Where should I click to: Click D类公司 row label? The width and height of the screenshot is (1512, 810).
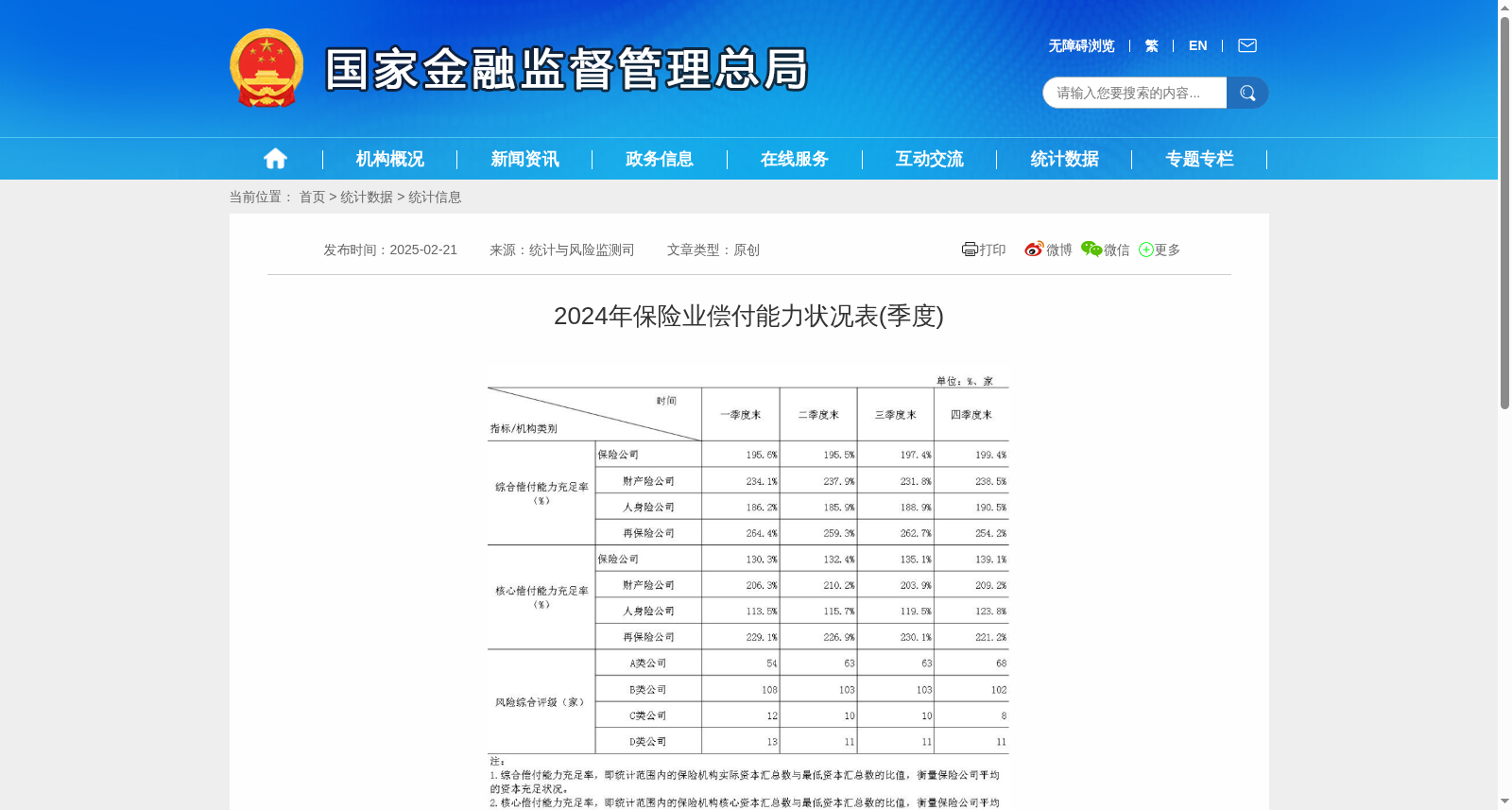[648, 742]
